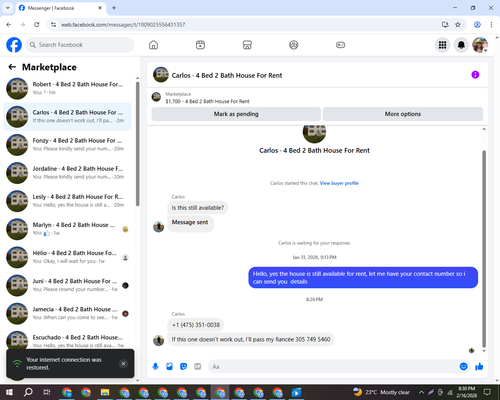Open View buyer profile link
Image resolution: width=500 pixels, height=400 pixels.
339,183
